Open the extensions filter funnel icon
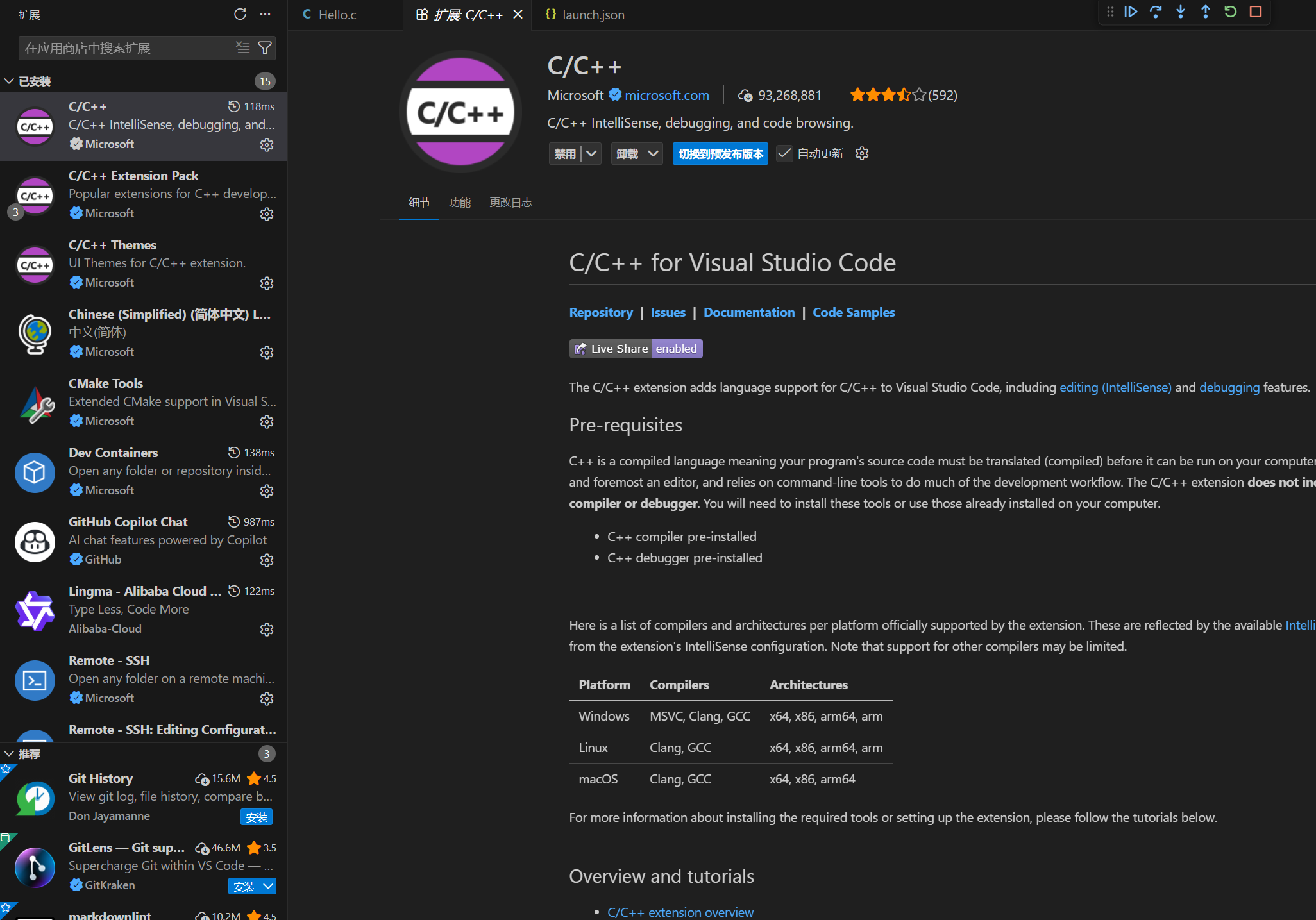 pos(264,47)
